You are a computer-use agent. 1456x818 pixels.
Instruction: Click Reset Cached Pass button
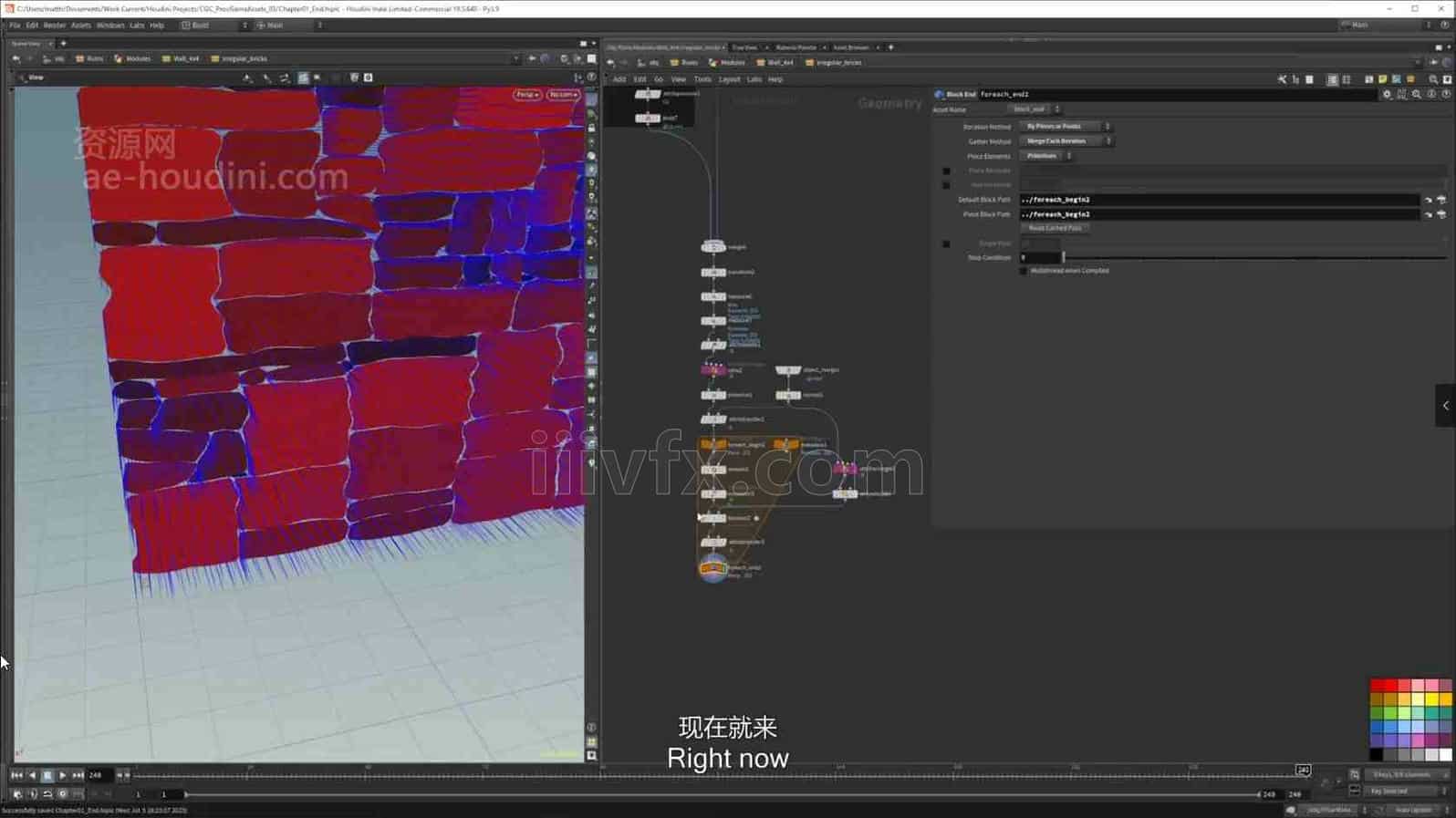click(1055, 228)
